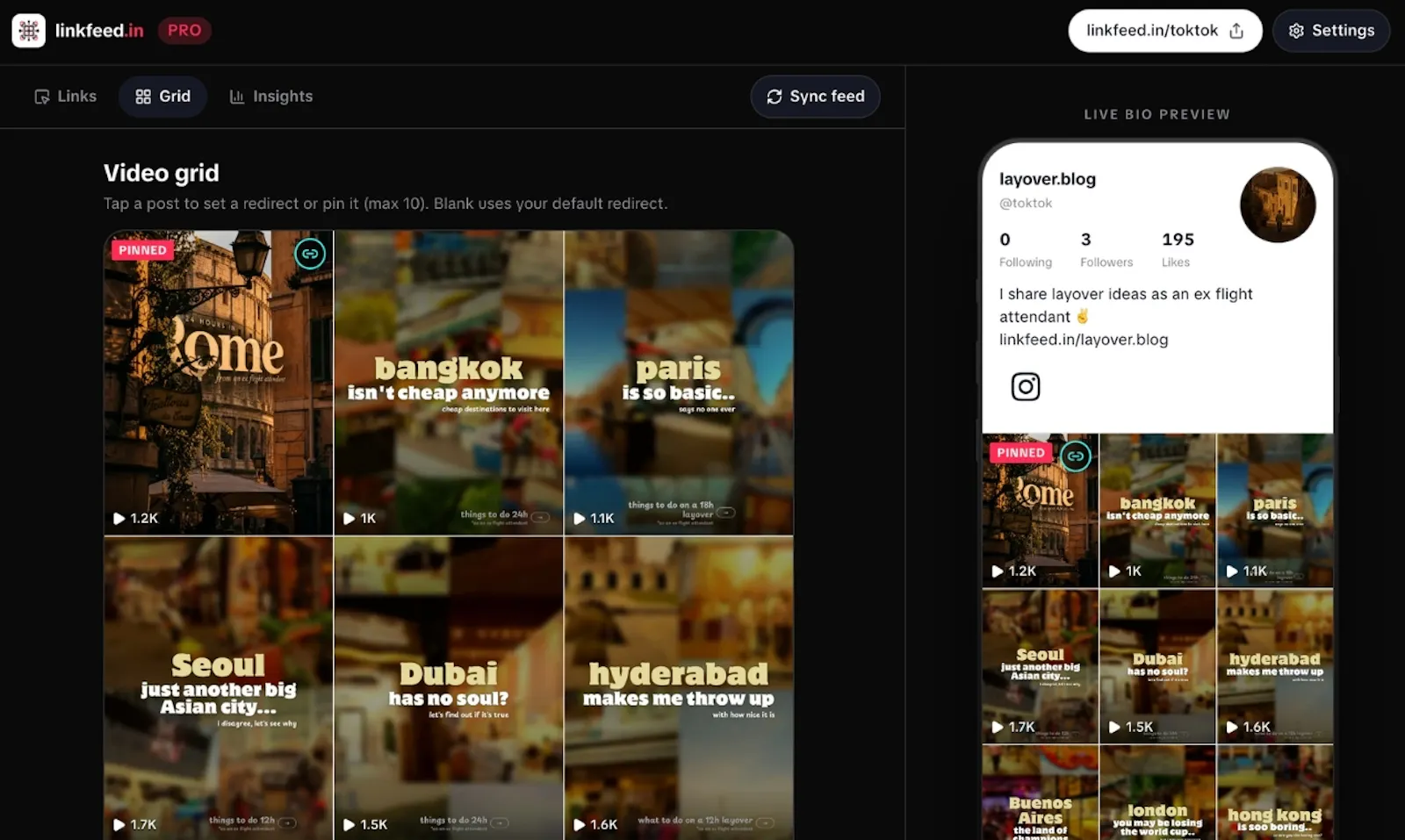Click the linkfeed.in logo icon
This screenshot has height=840, width=1405.
[29, 31]
